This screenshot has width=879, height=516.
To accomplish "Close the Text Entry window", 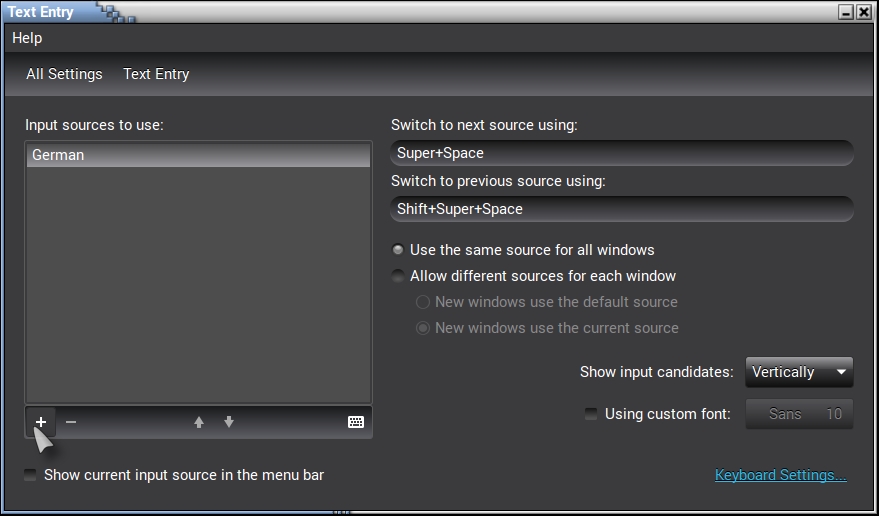I will [864, 12].
